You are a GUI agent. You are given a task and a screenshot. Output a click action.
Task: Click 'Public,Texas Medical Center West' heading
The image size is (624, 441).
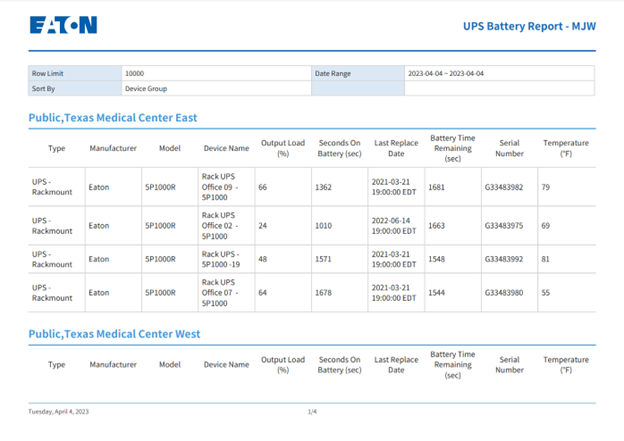tap(114, 334)
